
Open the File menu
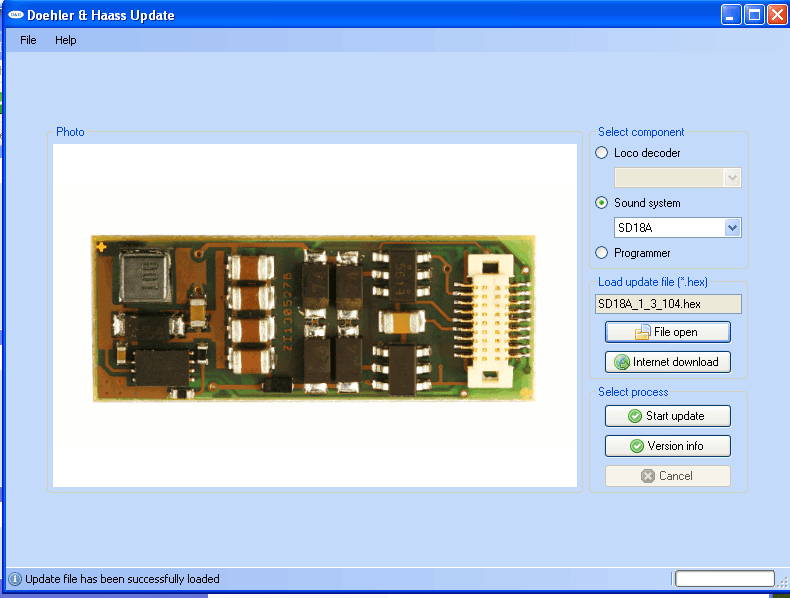click(28, 40)
